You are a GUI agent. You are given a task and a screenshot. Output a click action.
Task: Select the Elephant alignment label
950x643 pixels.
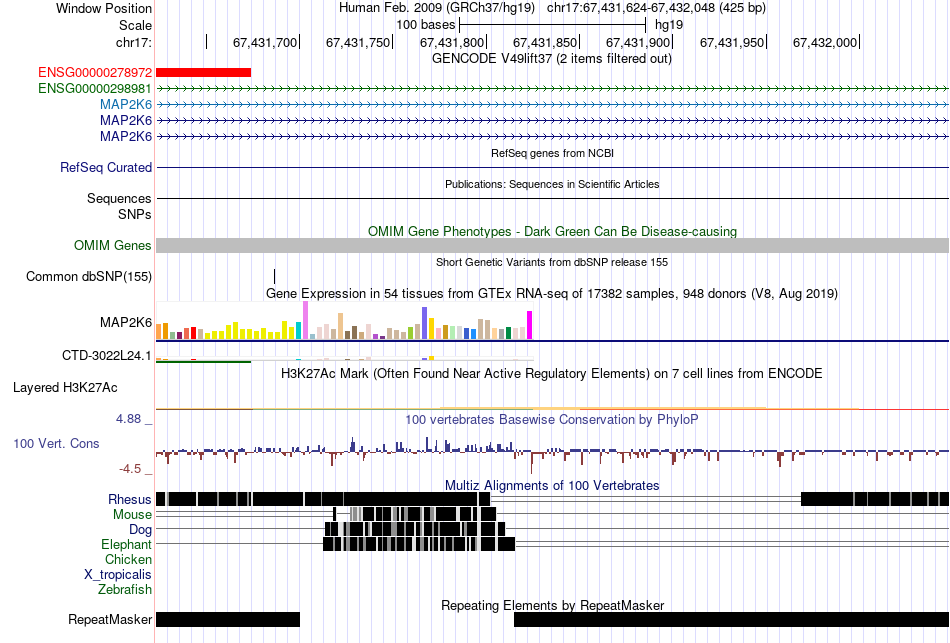pyautogui.click(x=126, y=545)
